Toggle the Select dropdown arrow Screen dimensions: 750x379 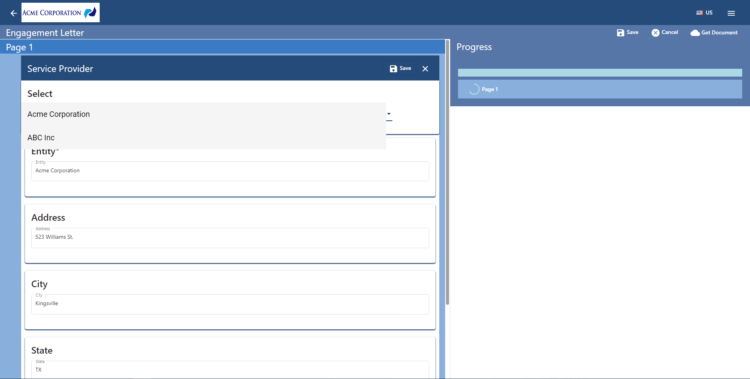[389, 114]
